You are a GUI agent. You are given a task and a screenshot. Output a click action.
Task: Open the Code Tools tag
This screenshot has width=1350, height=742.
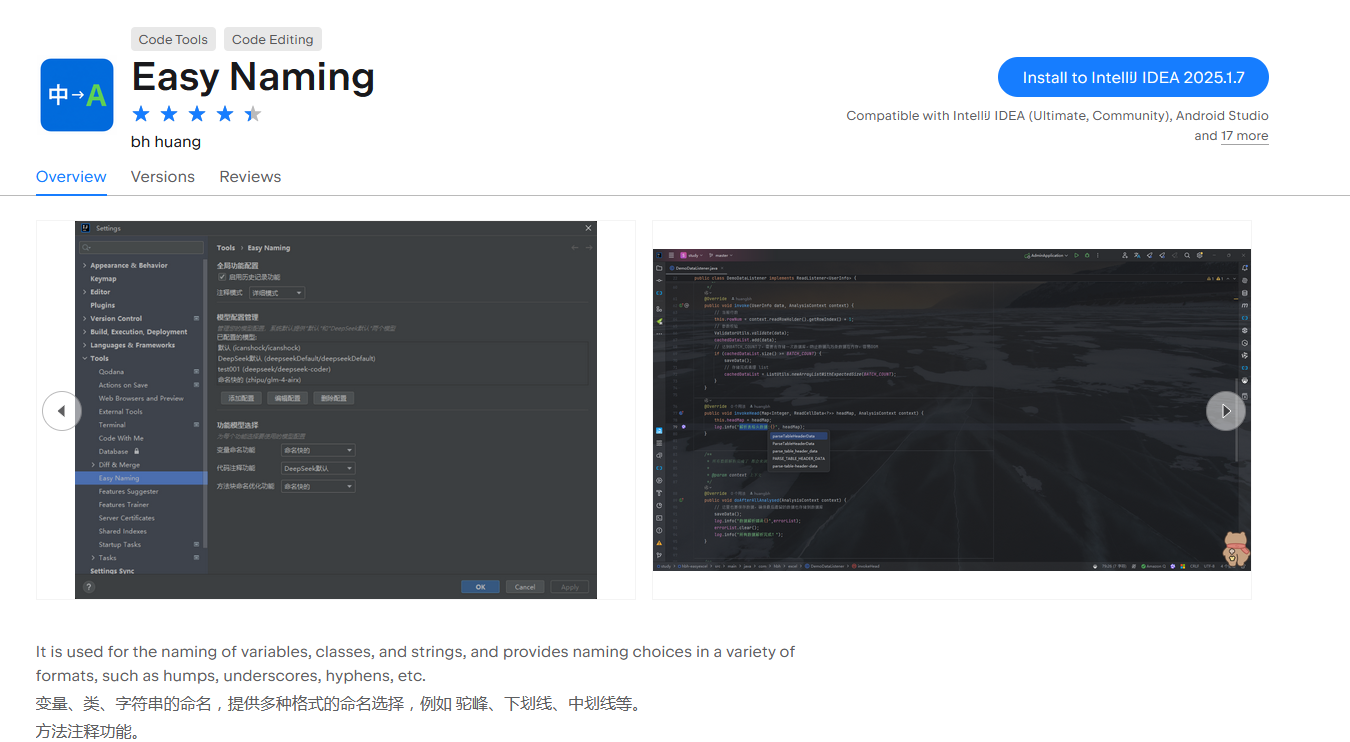(x=173, y=40)
